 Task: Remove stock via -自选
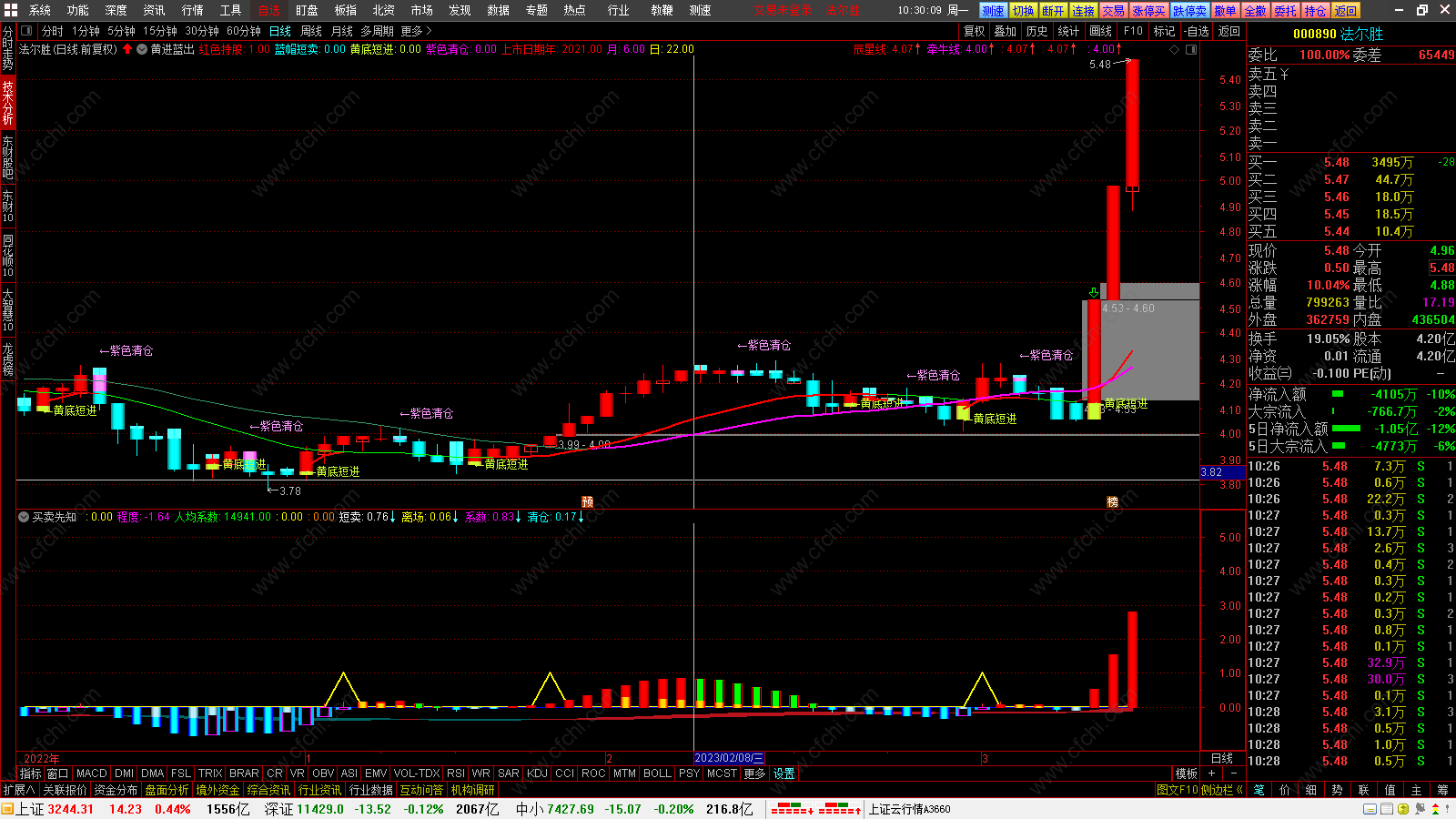point(1197,31)
